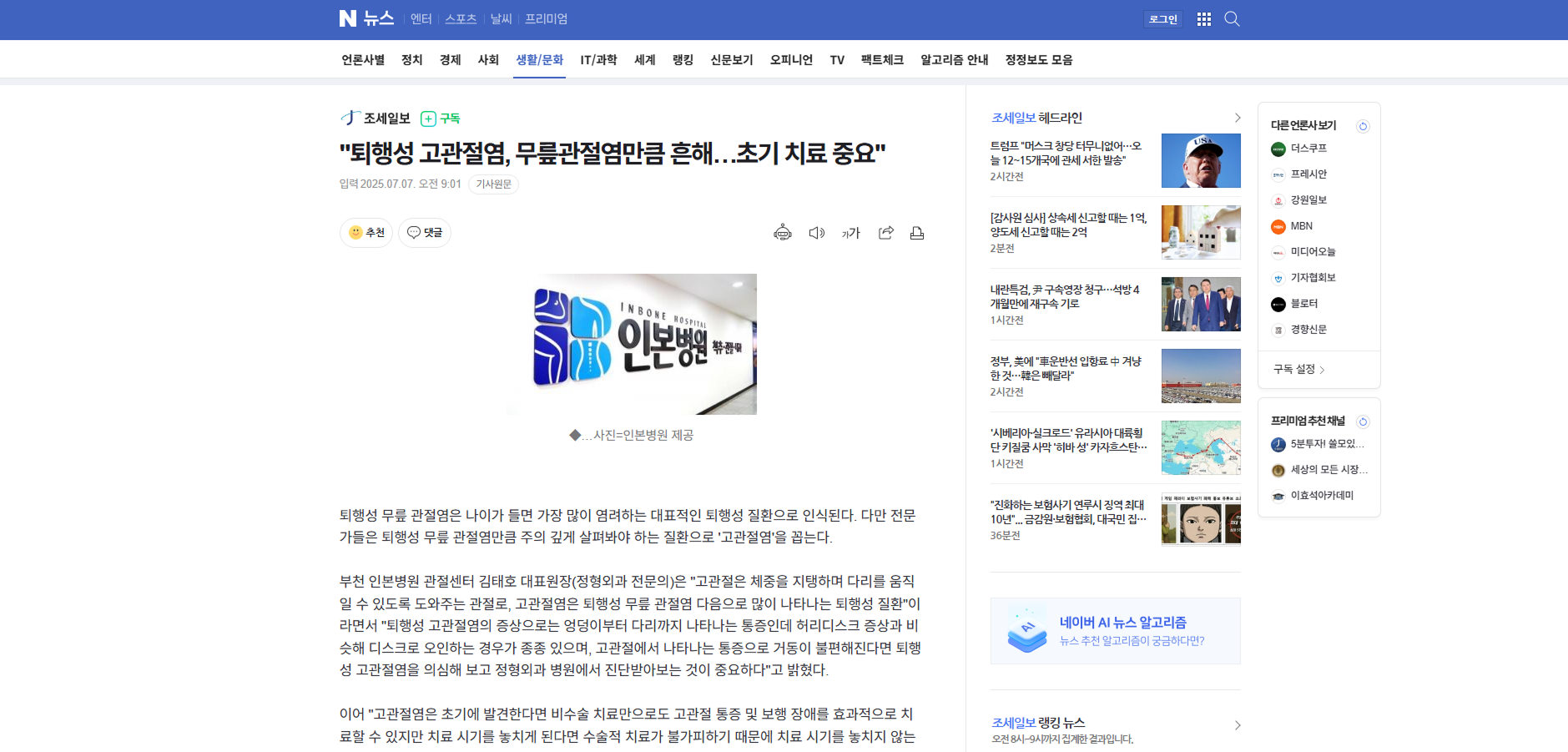
Task: Click the search magnifier icon
Action: click(x=1232, y=19)
